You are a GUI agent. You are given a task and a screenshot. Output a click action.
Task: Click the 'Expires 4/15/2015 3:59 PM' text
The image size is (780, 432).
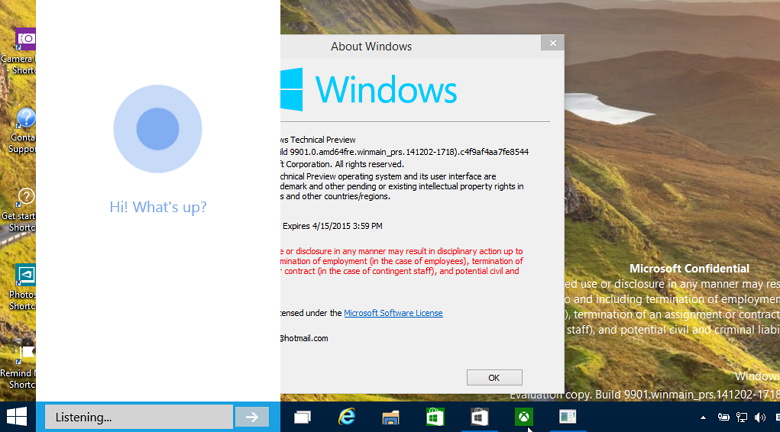point(332,226)
